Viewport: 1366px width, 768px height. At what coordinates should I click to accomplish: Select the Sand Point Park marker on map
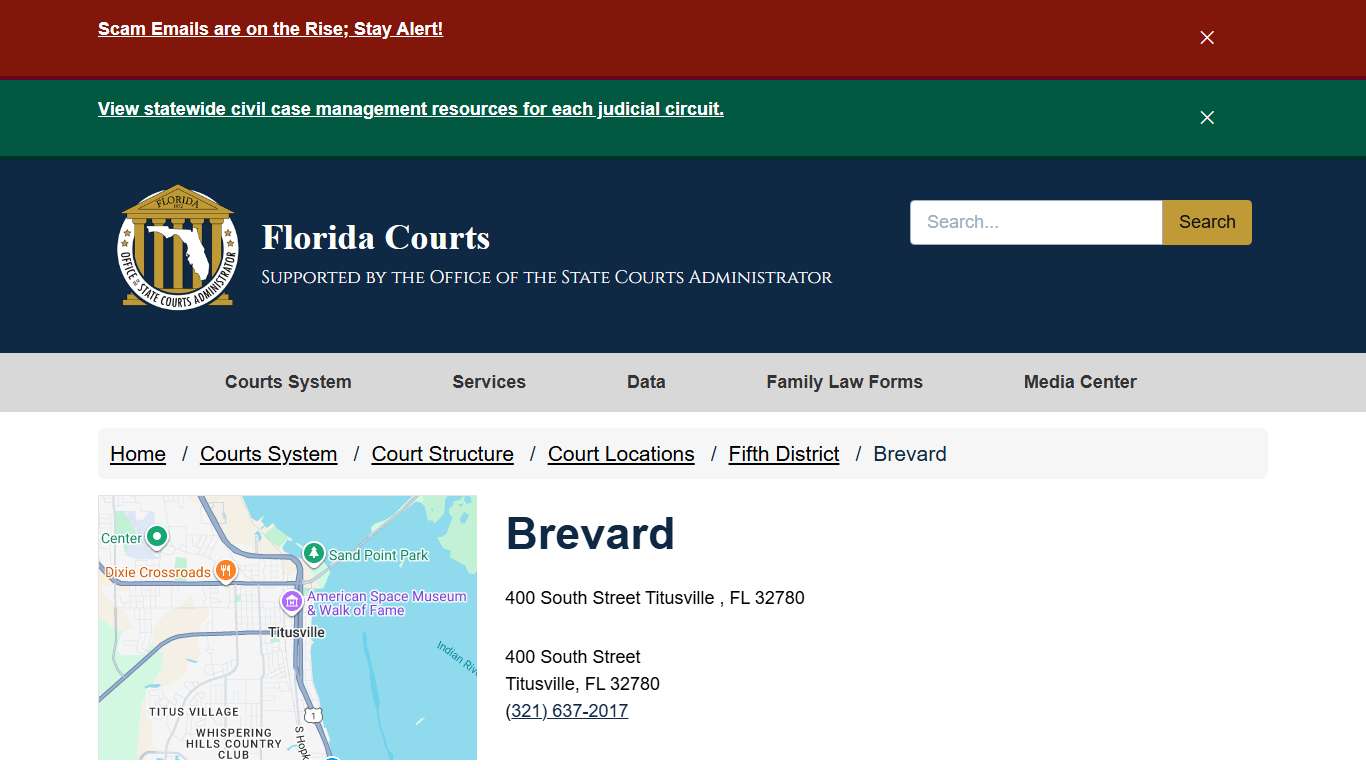pos(314,555)
